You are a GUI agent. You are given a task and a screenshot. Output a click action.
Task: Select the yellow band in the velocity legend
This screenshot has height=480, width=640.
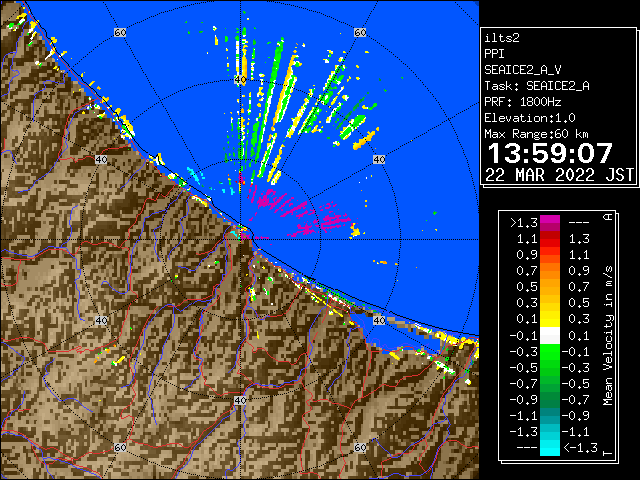[550, 319]
